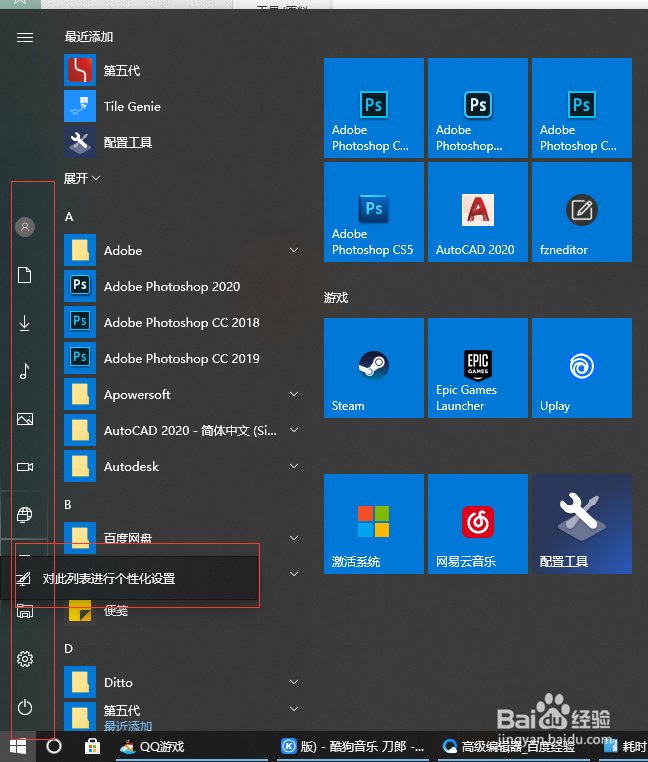648x762 pixels.
Task: Open the Videos camera sidebar icon
Action: coord(25,467)
